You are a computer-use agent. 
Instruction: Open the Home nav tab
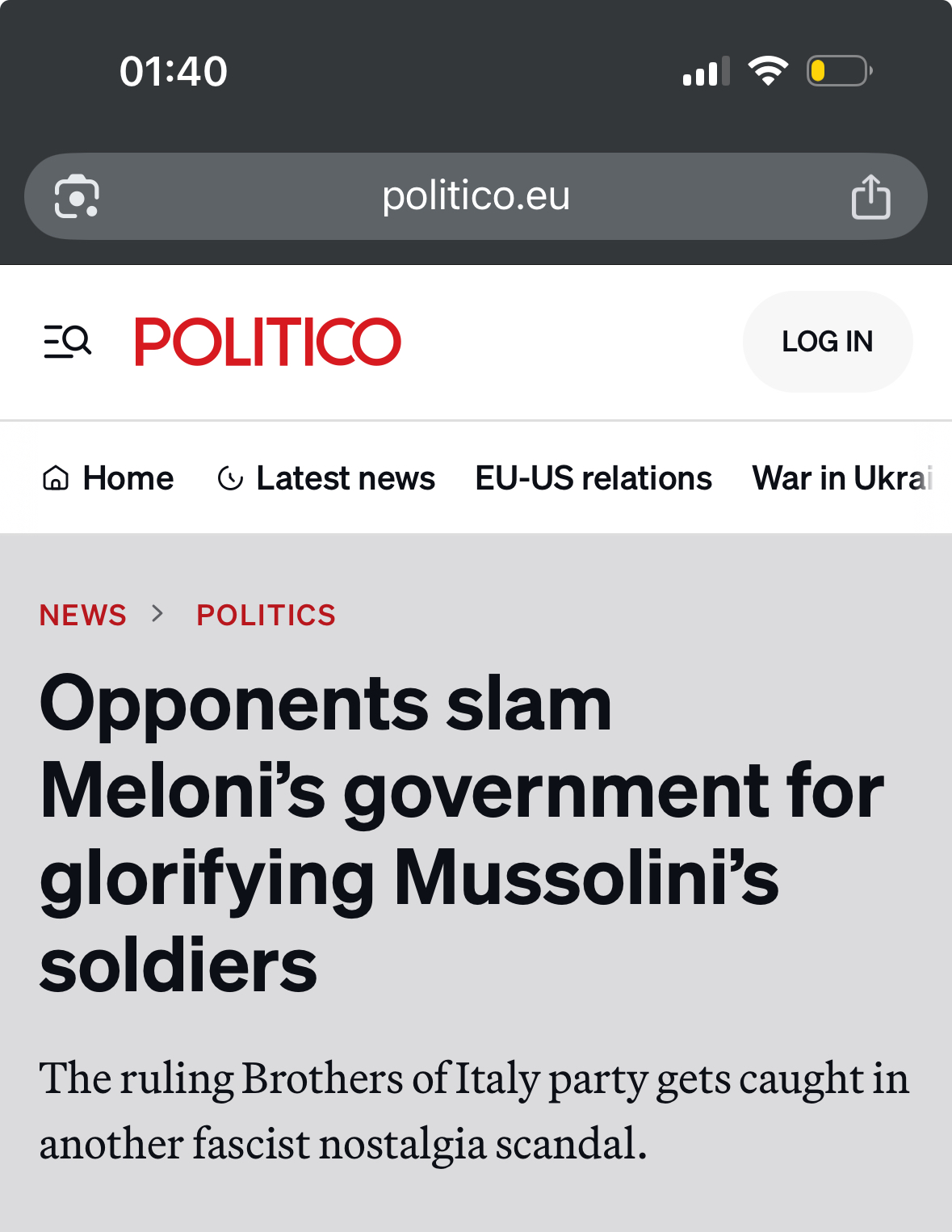pos(128,478)
